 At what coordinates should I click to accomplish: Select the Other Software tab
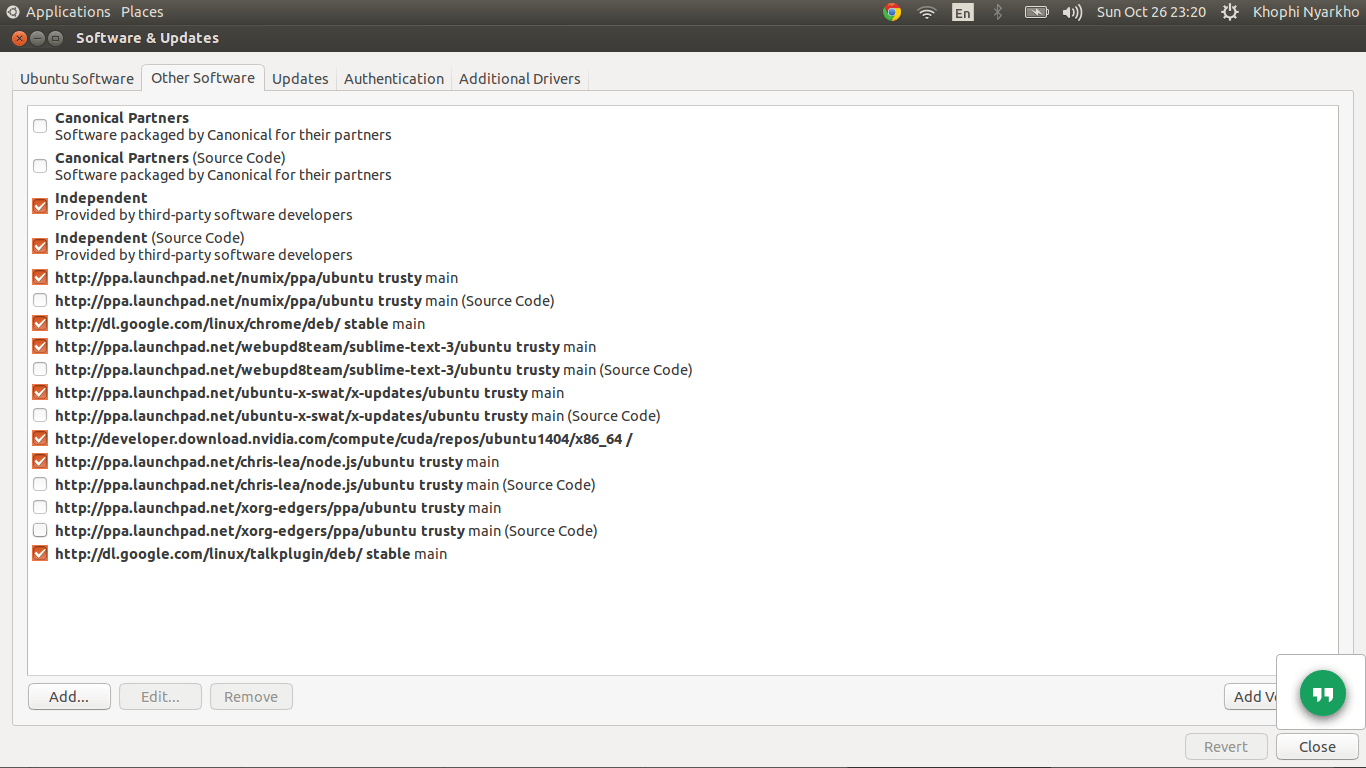click(x=203, y=78)
